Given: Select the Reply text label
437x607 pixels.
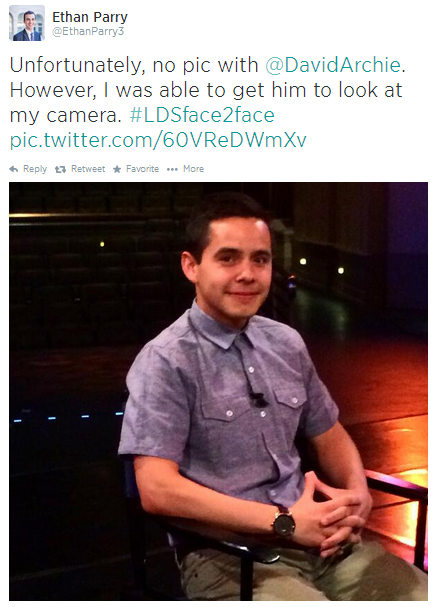Looking at the screenshot, I should 35,169.
